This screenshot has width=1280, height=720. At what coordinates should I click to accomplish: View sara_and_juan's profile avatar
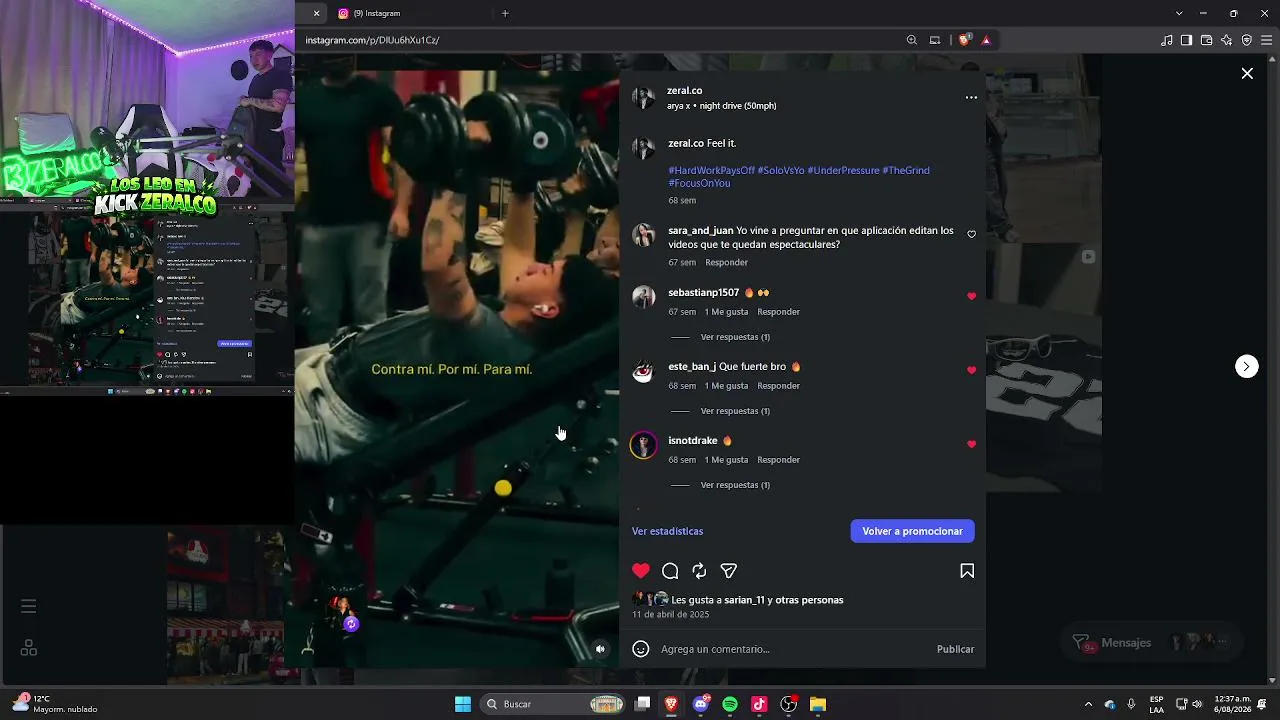[x=643, y=234]
